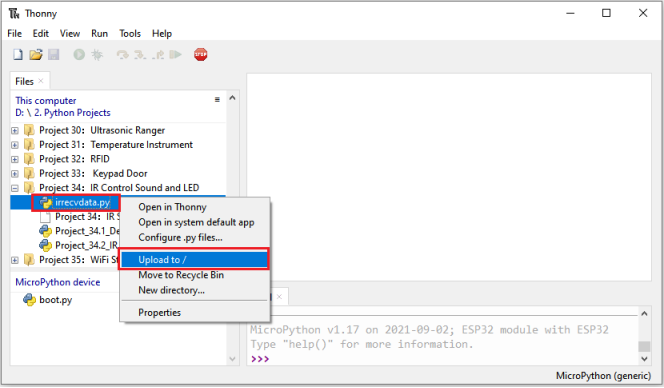Click the MicroPython device heading link
This screenshot has height=388, width=664.
coord(58,282)
